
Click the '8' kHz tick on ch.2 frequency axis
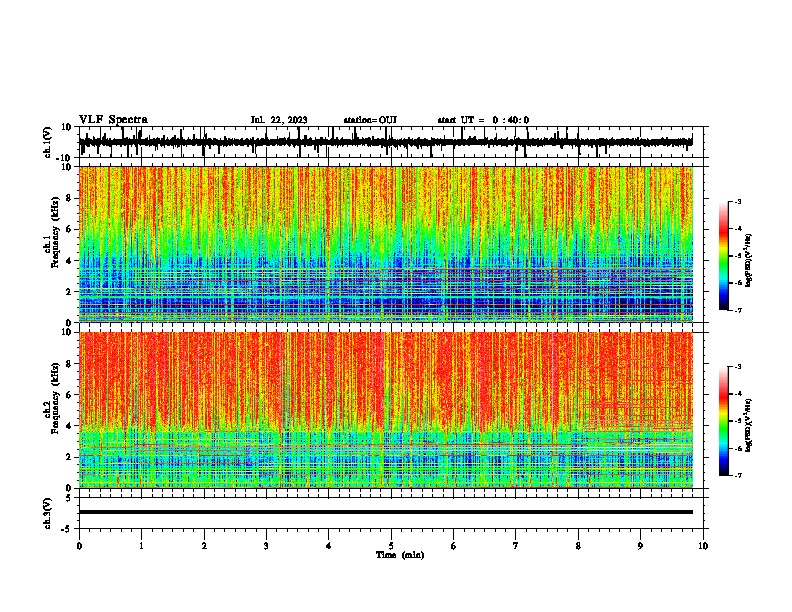pos(69,364)
